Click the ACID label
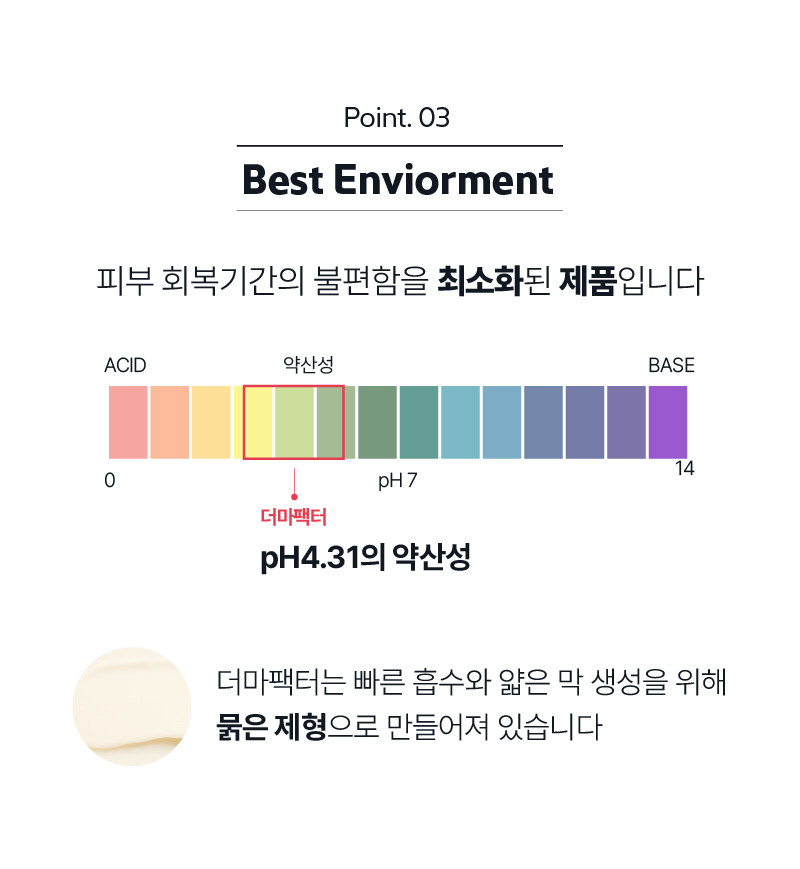Viewport: 800px width, 869px height. click(125, 365)
